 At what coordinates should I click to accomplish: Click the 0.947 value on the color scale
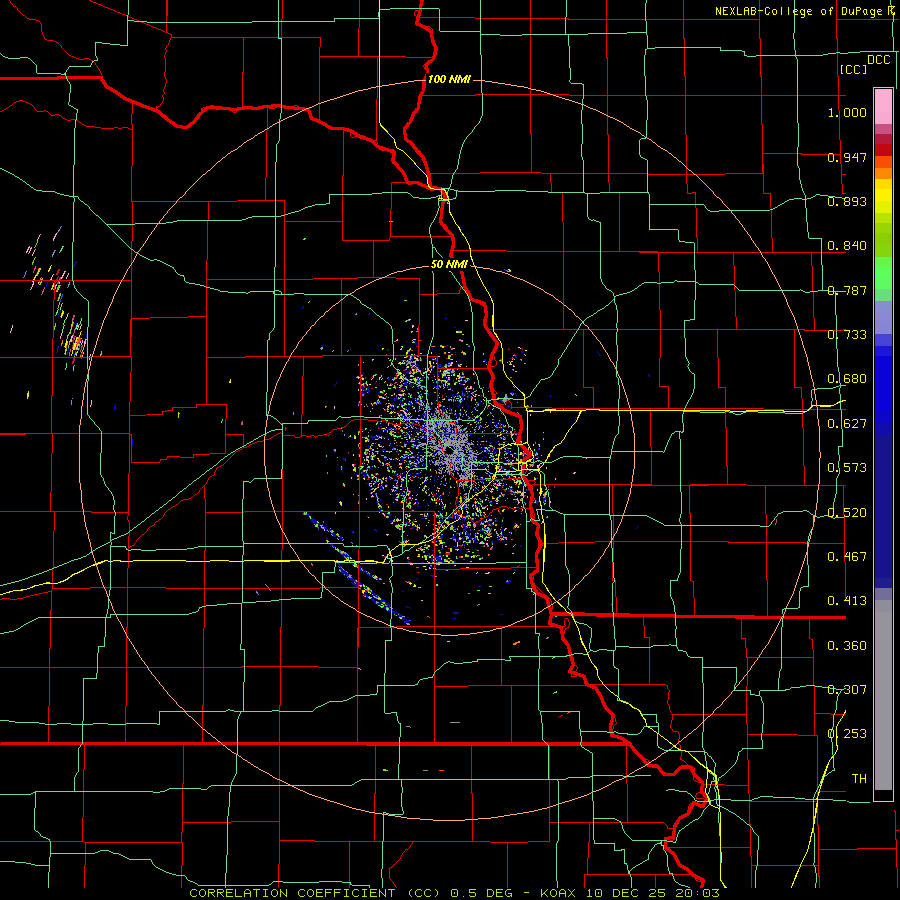(847, 157)
